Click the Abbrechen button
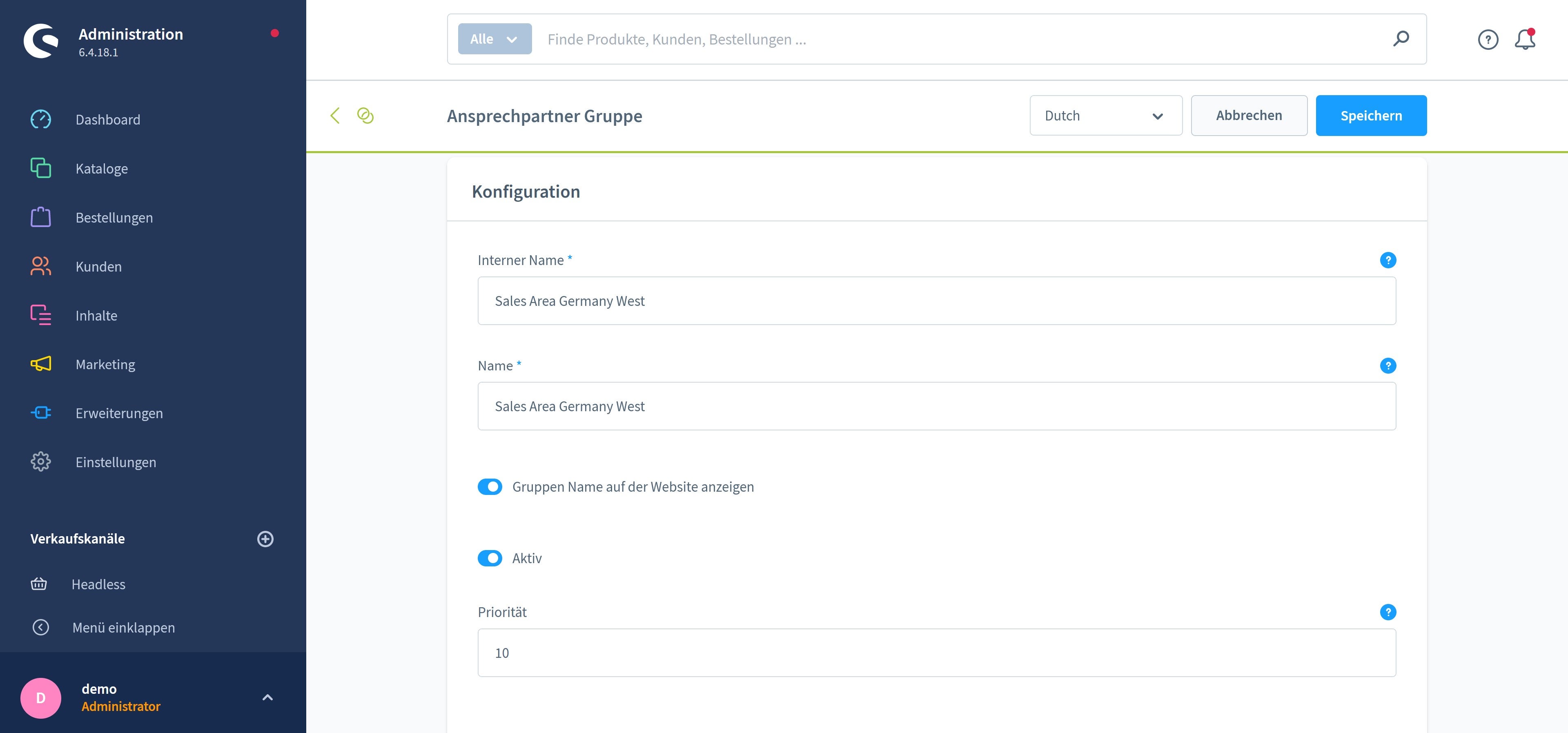The image size is (1568, 733). tap(1248, 116)
